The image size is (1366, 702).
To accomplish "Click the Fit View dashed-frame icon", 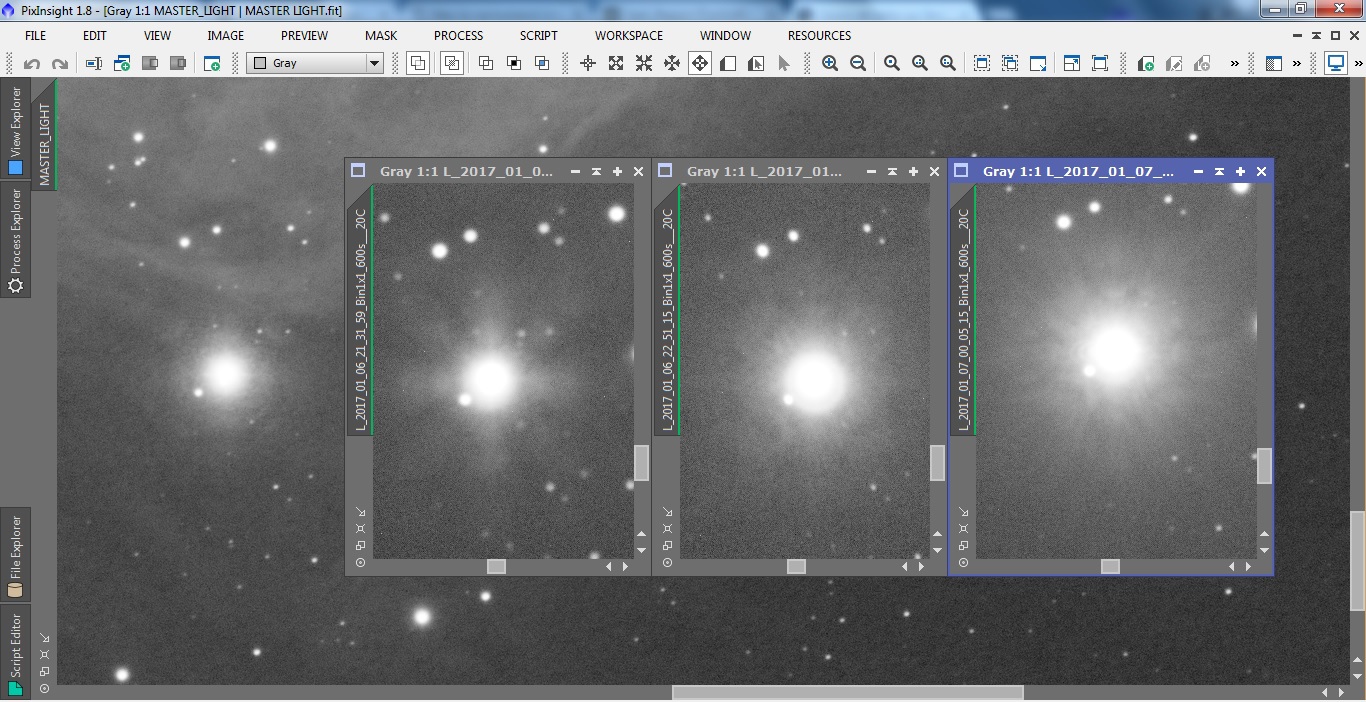I will pyautogui.click(x=982, y=63).
